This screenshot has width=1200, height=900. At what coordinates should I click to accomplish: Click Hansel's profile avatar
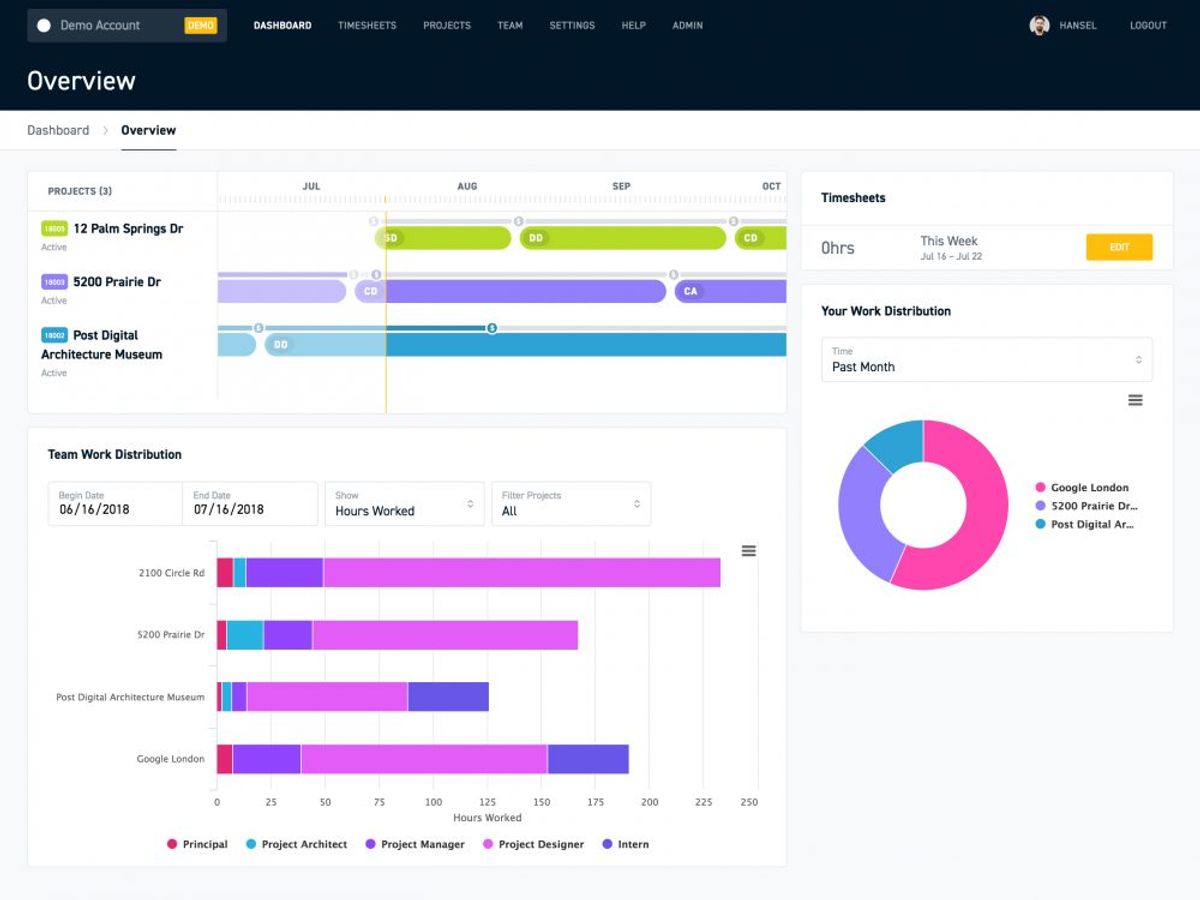coord(1040,25)
